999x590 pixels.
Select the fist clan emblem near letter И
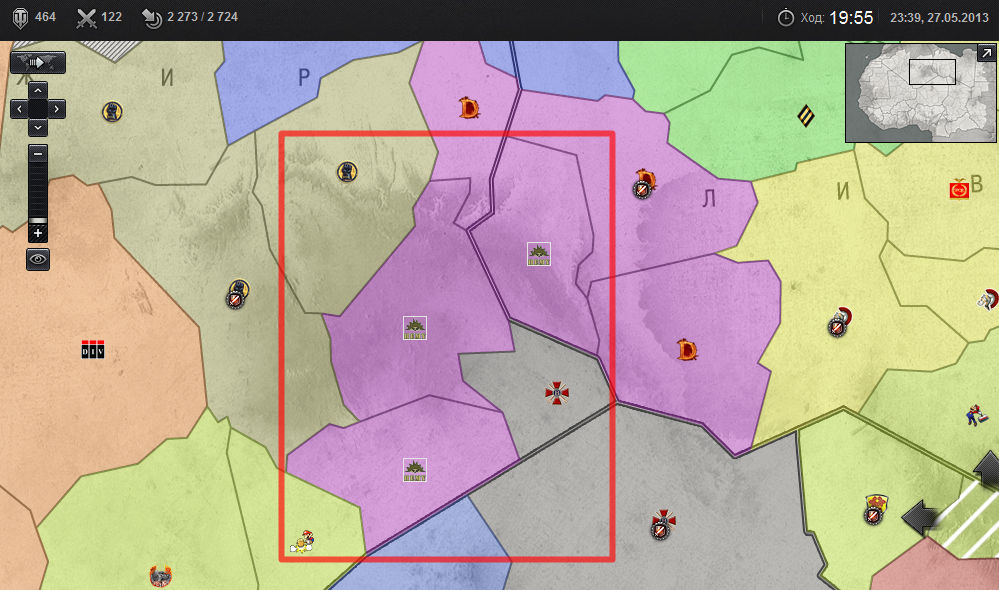point(112,112)
